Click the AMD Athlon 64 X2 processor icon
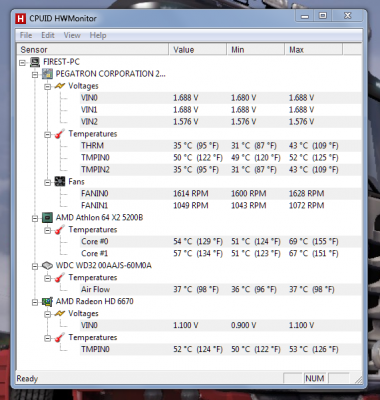This screenshot has height=400, width=380. point(48,218)
